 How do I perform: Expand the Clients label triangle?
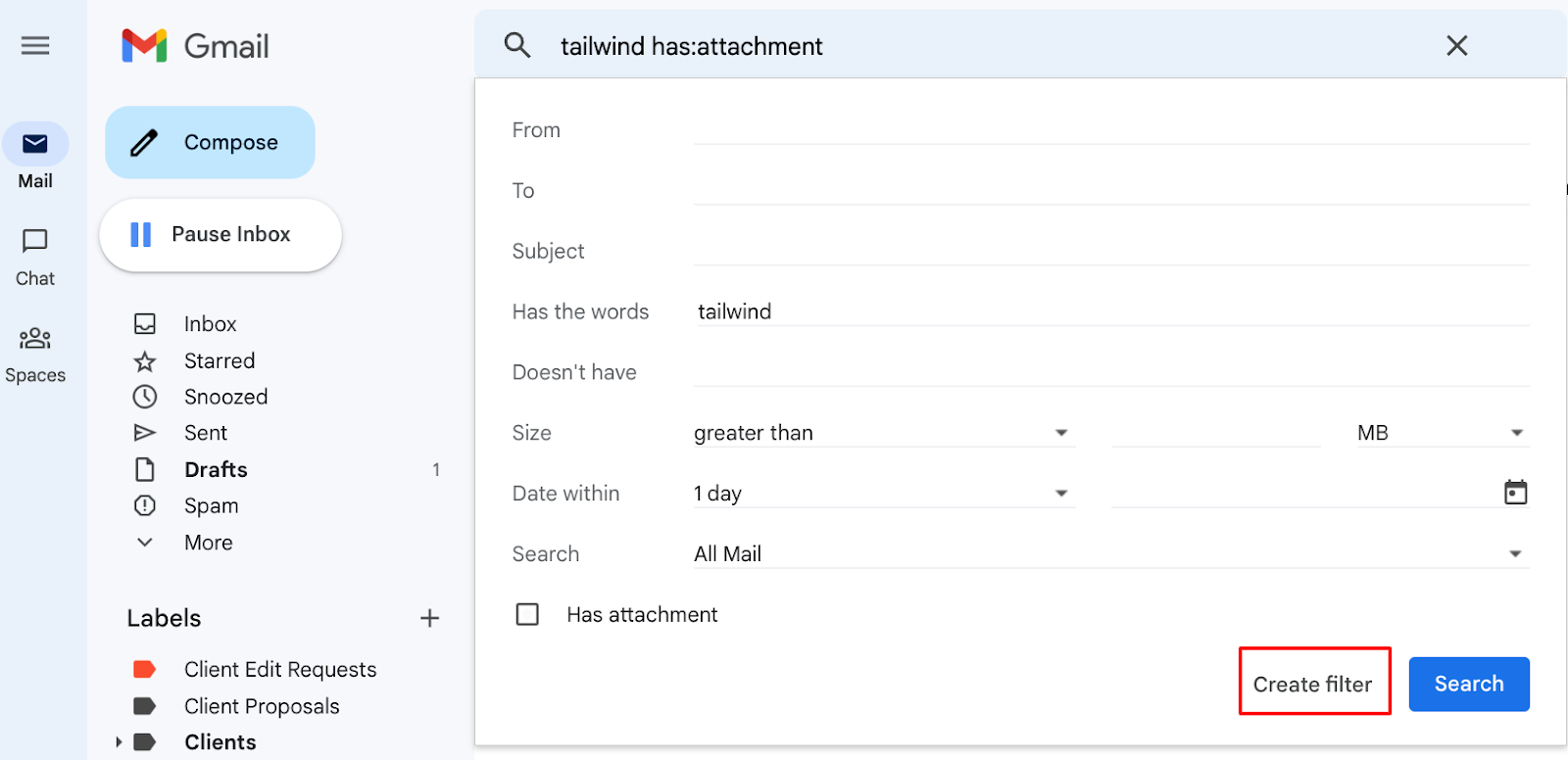(x=119, y=742)
